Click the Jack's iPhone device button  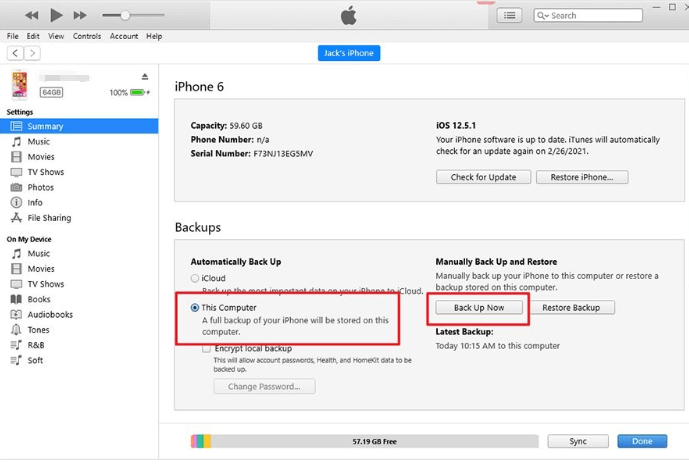(x=349, y=53)
